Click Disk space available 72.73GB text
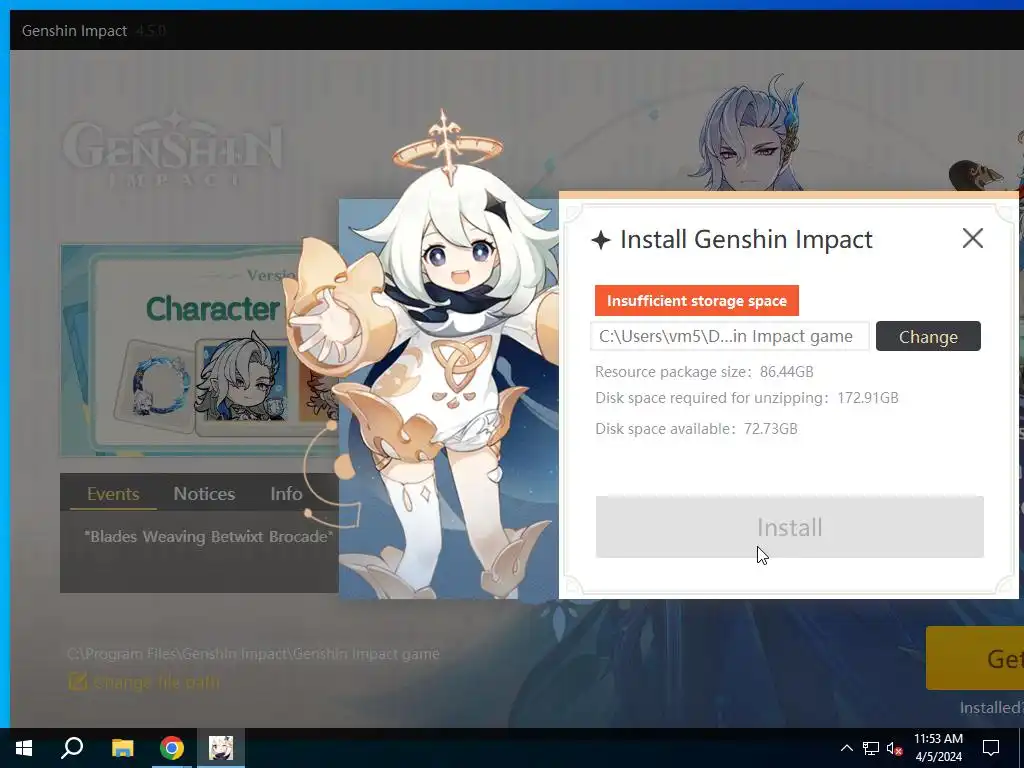Viewport: 1024px width, 768px height. (x=696, y=429)
